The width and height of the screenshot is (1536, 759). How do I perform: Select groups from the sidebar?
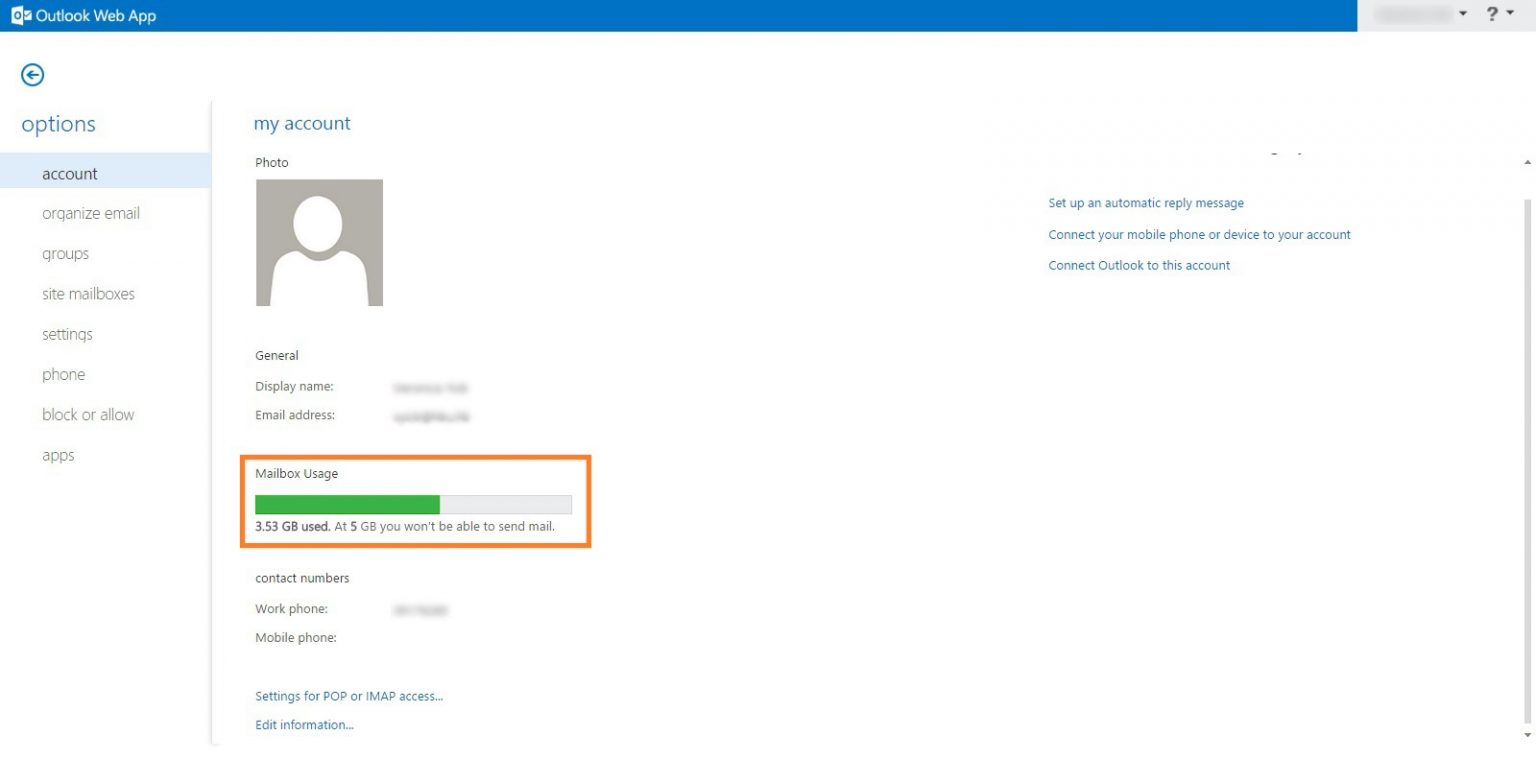[65, 253]
